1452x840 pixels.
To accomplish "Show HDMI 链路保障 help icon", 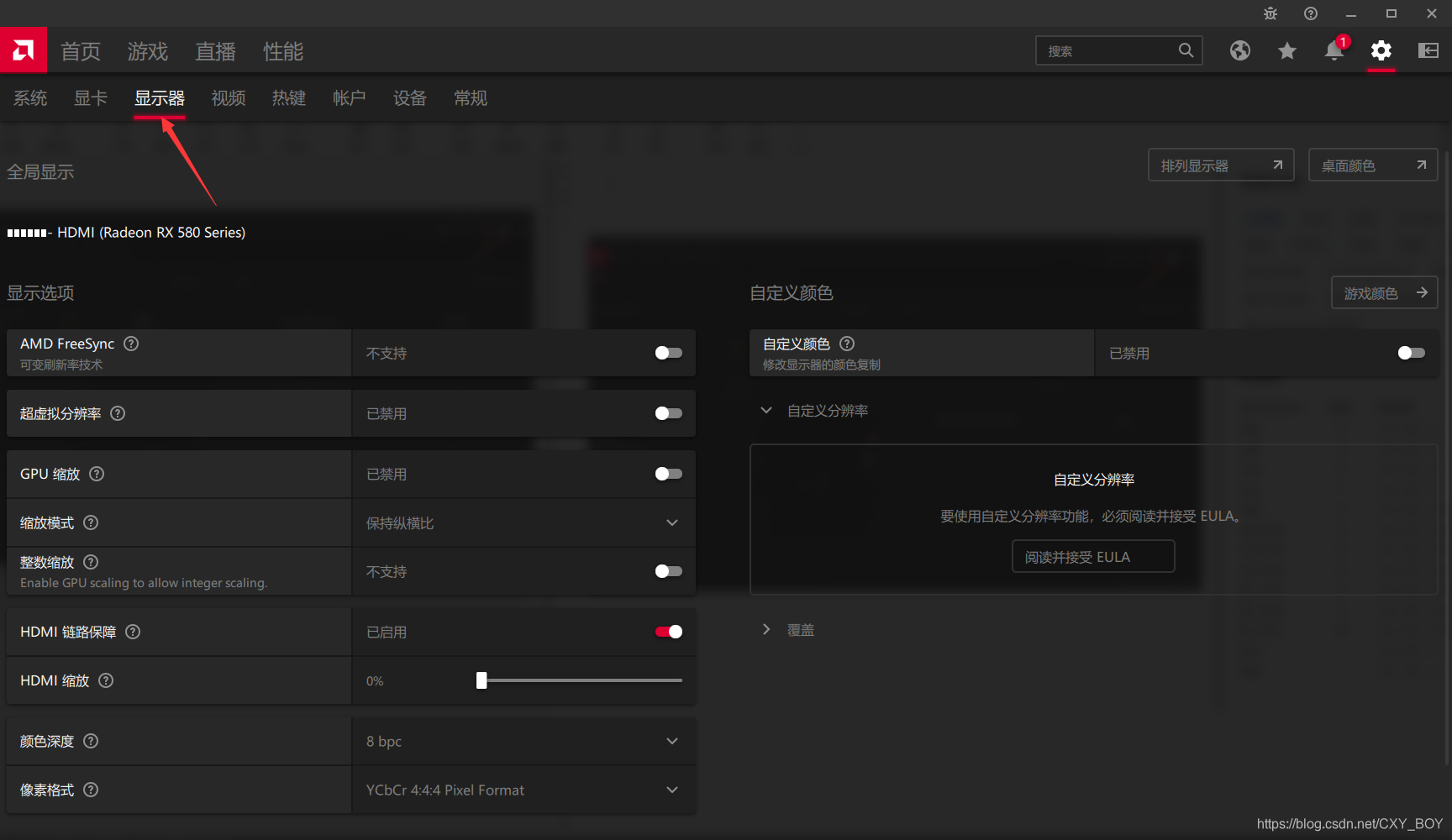I will pyautogui.click(x=133, y=632).
